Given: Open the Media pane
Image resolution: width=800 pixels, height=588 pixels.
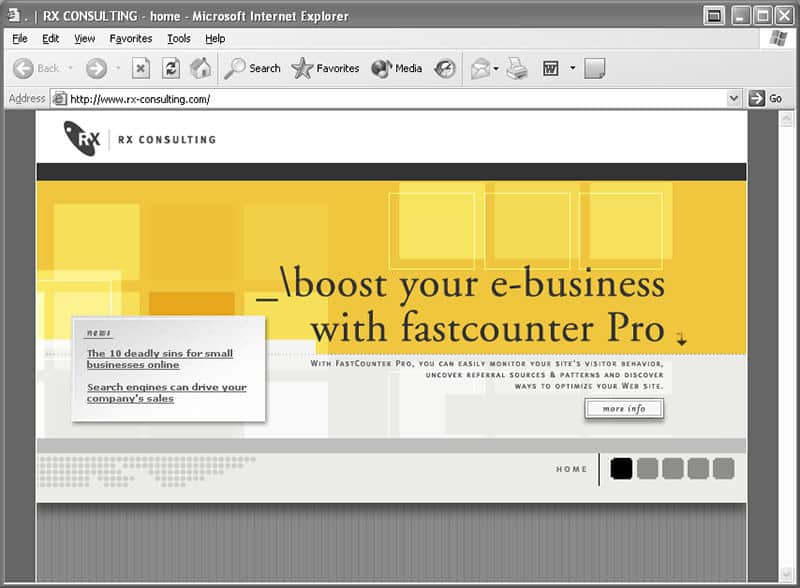Looking at the screenshot, I should (x=396, y=68).
